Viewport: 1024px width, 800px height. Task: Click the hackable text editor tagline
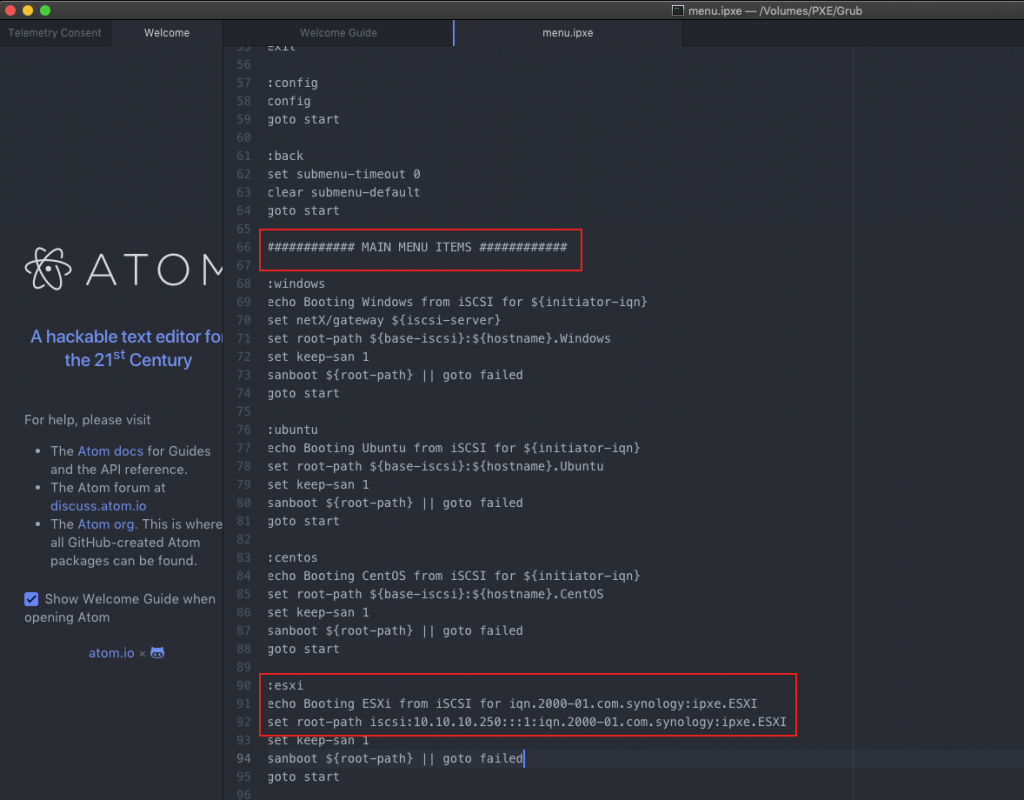coord(128,348)
